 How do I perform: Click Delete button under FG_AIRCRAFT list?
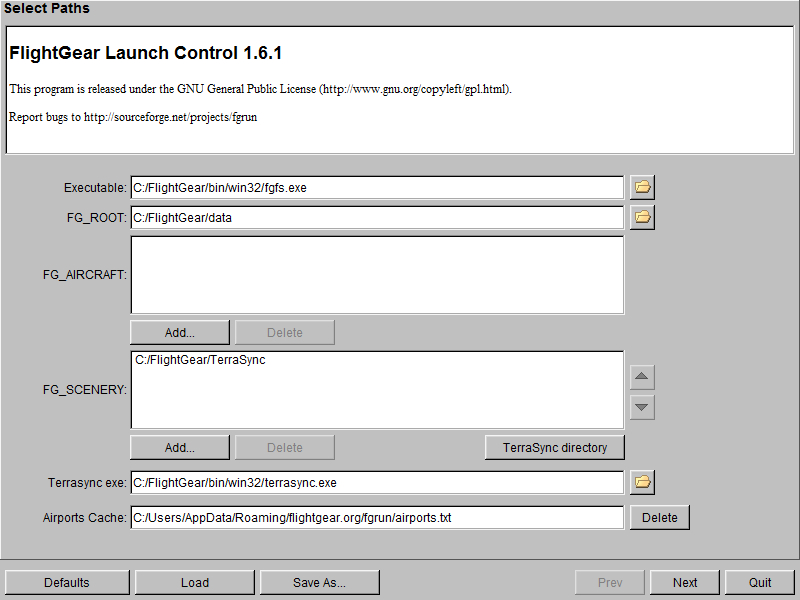coord(285,333)
